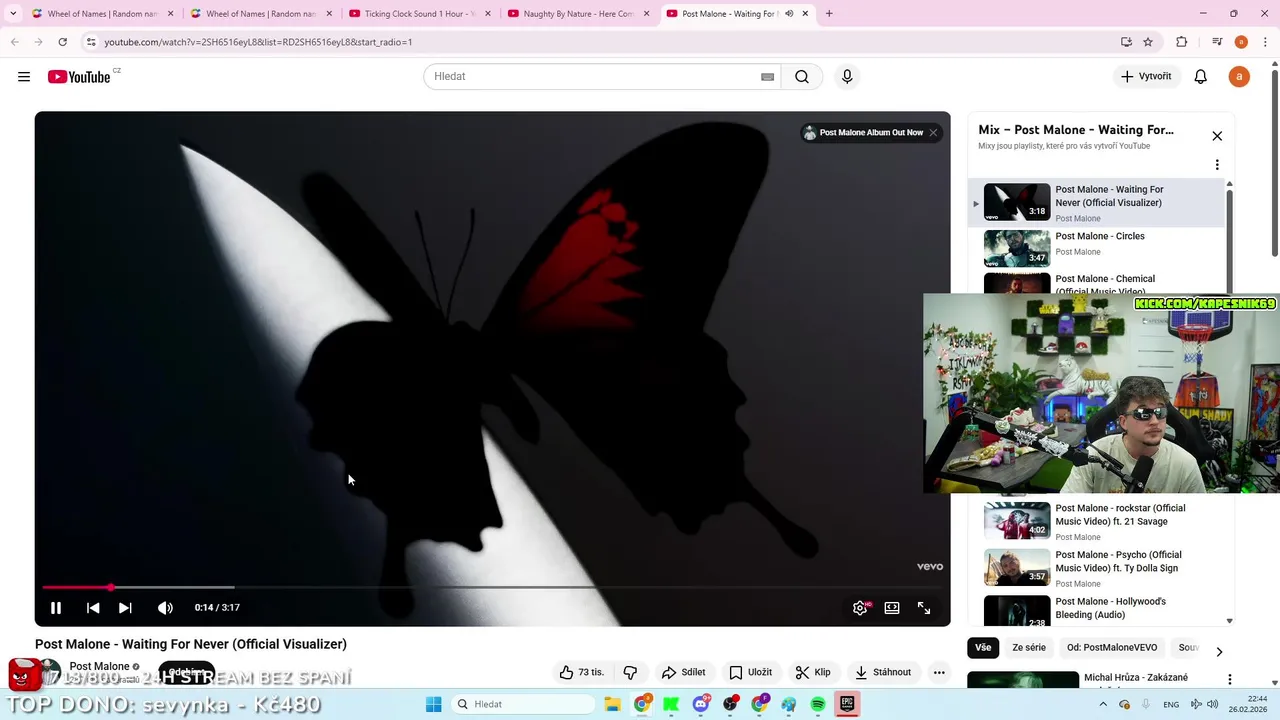Pause the video

click(56, 607)
